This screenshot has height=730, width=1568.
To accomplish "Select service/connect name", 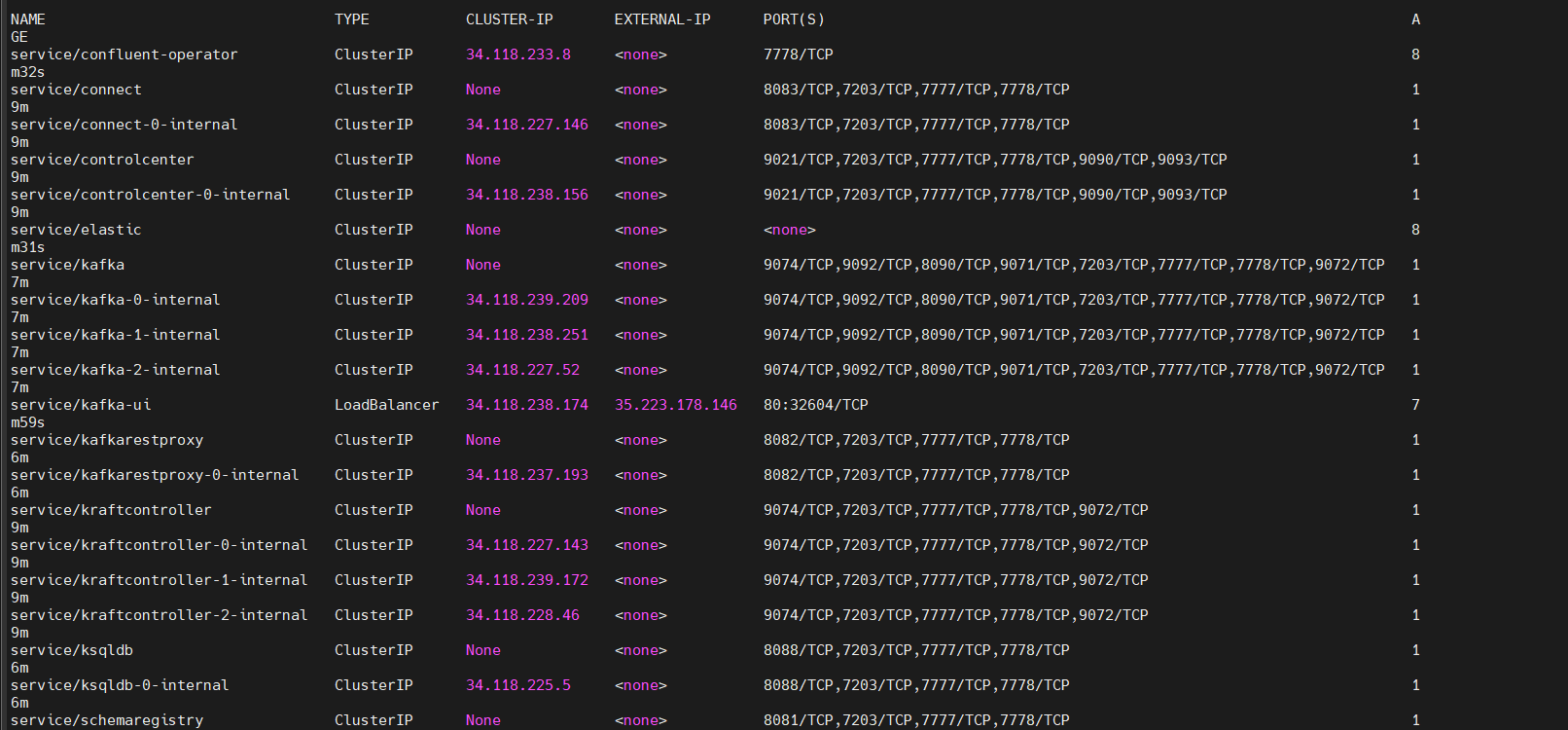I will tap(76, 90).
